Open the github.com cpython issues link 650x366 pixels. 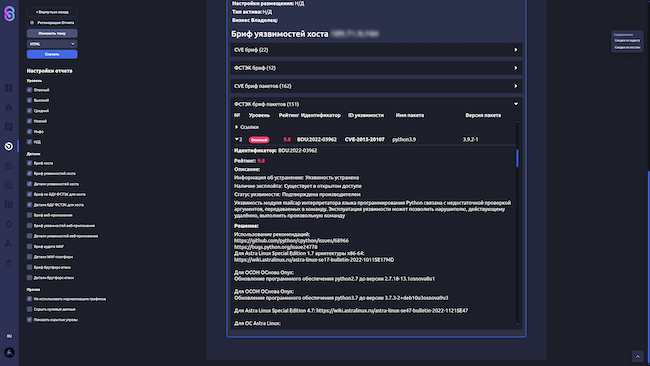coord(291,240)
